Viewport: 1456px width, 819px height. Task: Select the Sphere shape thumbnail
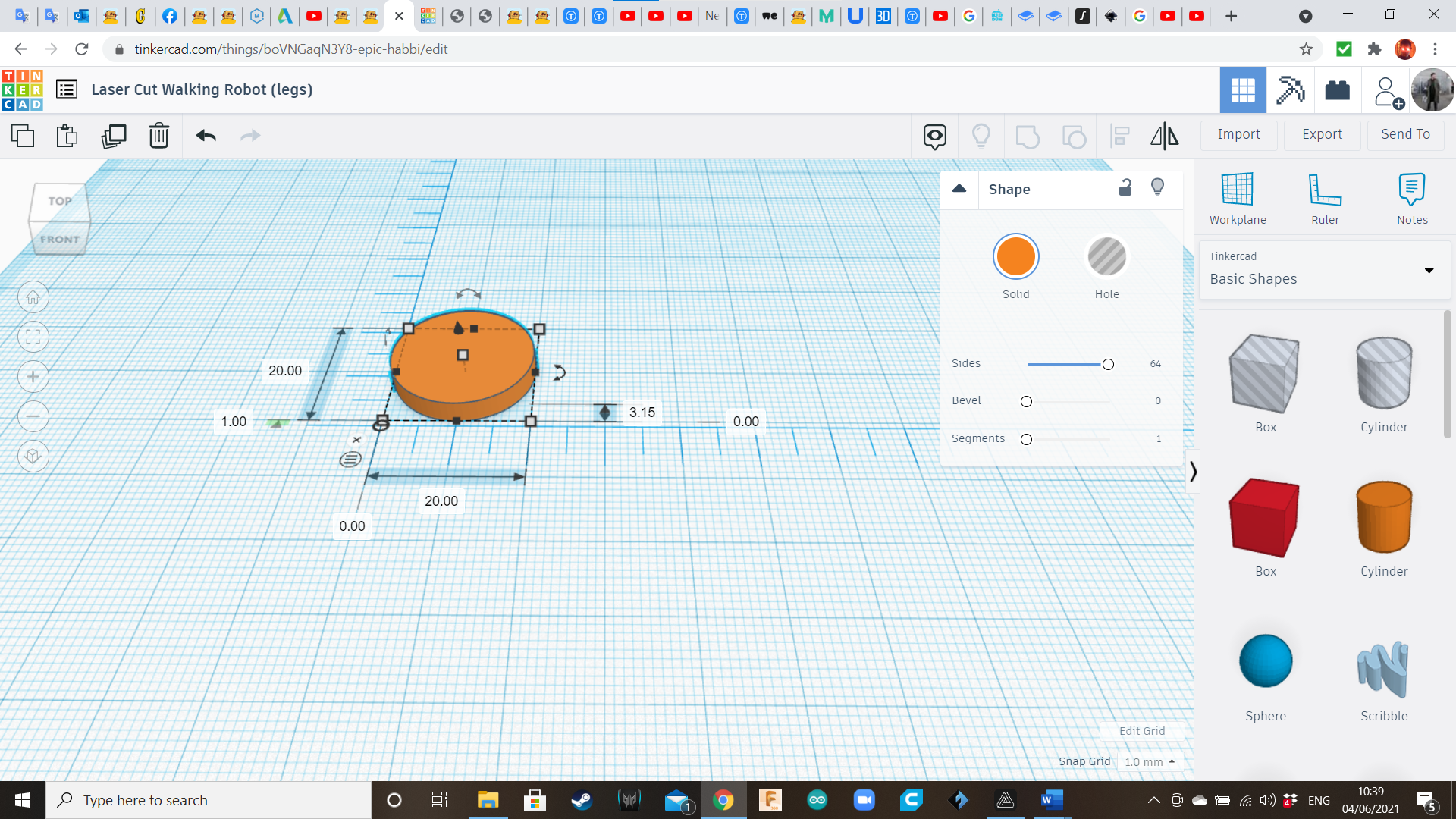click(1265, 661)
